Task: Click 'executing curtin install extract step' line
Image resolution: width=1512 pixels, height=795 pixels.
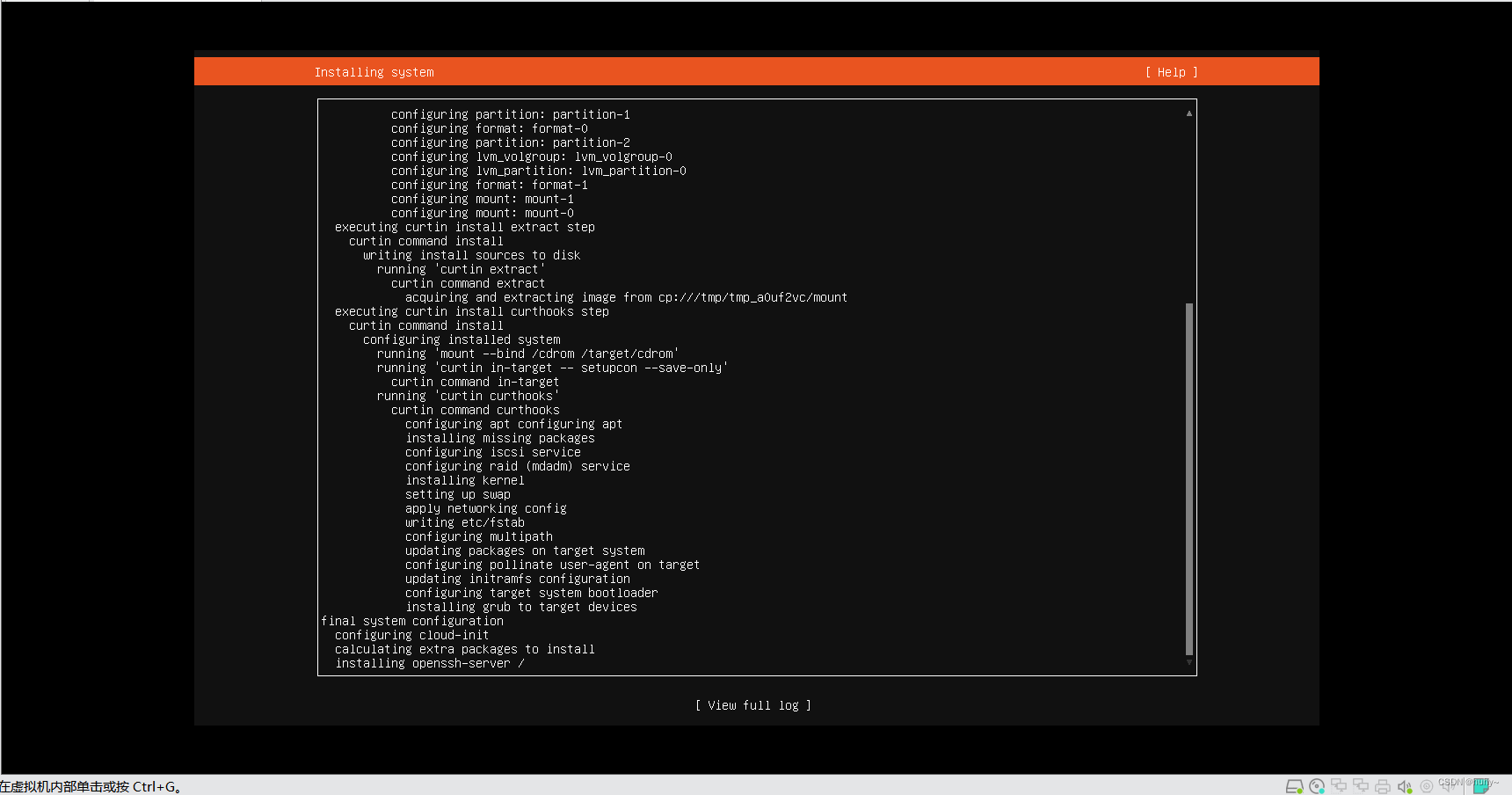Action: coord(464,227)
